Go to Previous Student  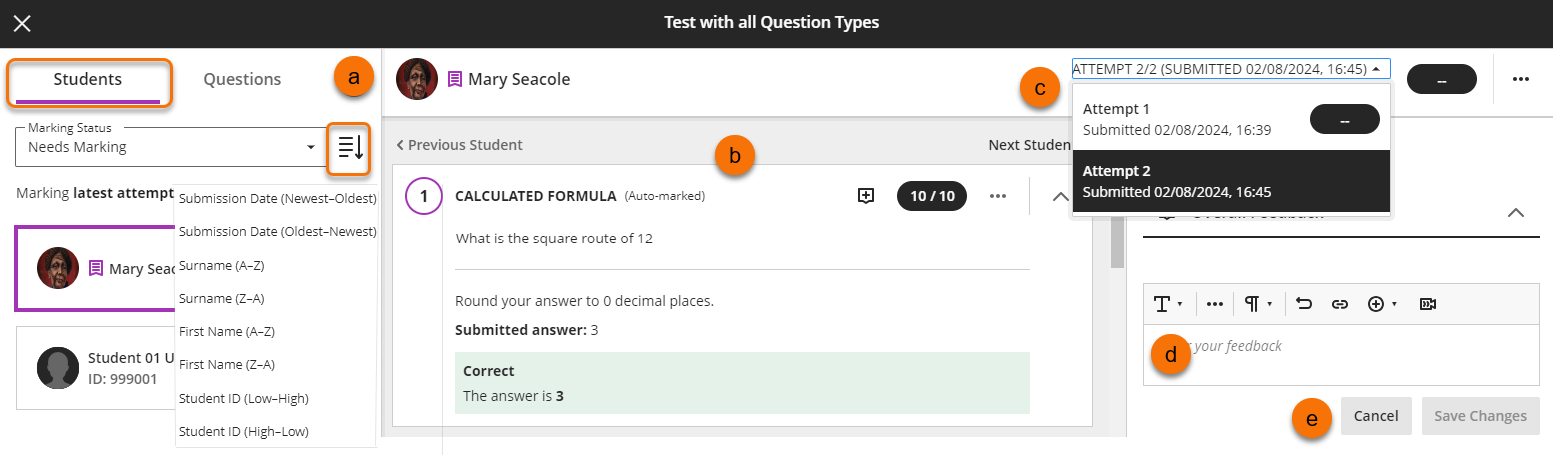tap(459, 145)
